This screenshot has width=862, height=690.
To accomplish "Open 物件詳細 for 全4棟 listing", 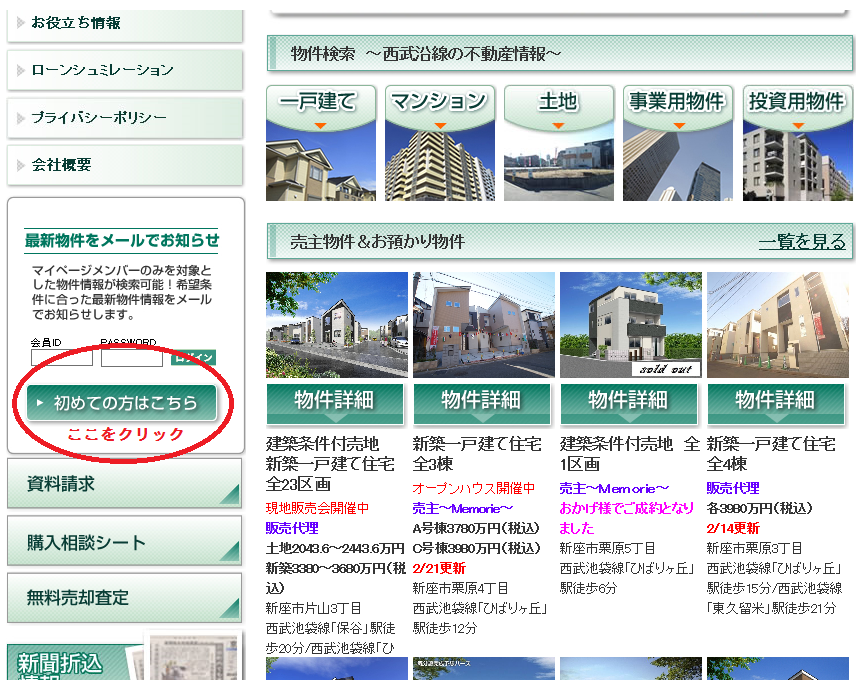I will pos(776,402).
